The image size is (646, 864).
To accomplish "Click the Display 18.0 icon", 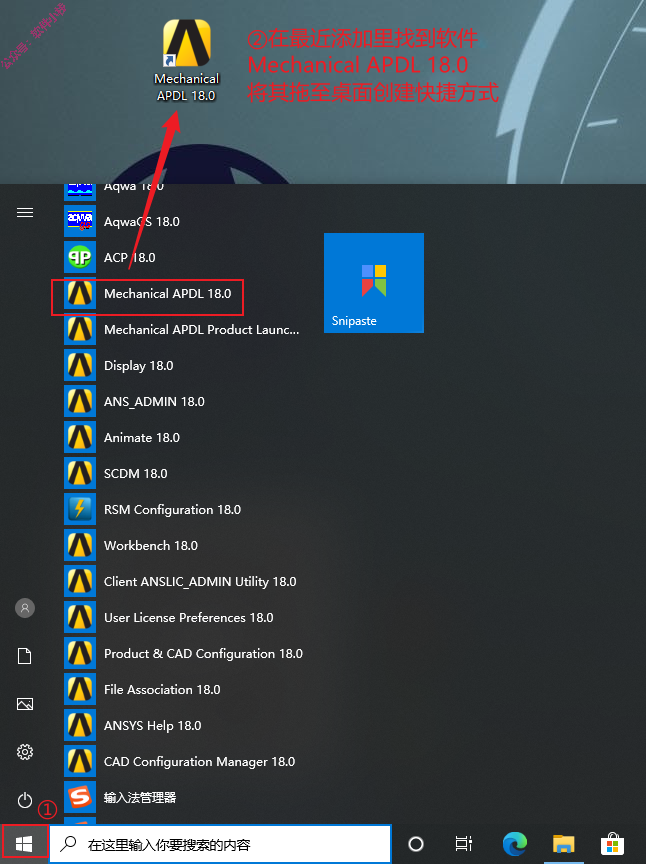I will pyautogui.click(x=80, y=365).
